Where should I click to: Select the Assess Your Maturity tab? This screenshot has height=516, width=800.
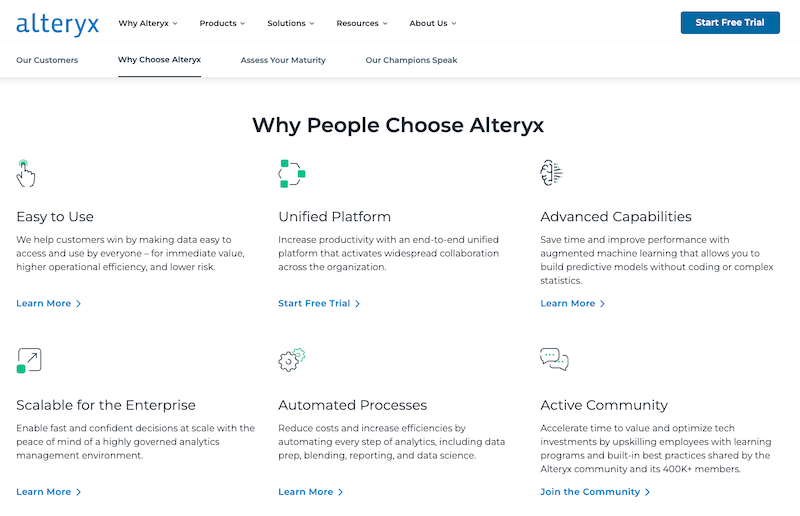(x=283, y=60)
